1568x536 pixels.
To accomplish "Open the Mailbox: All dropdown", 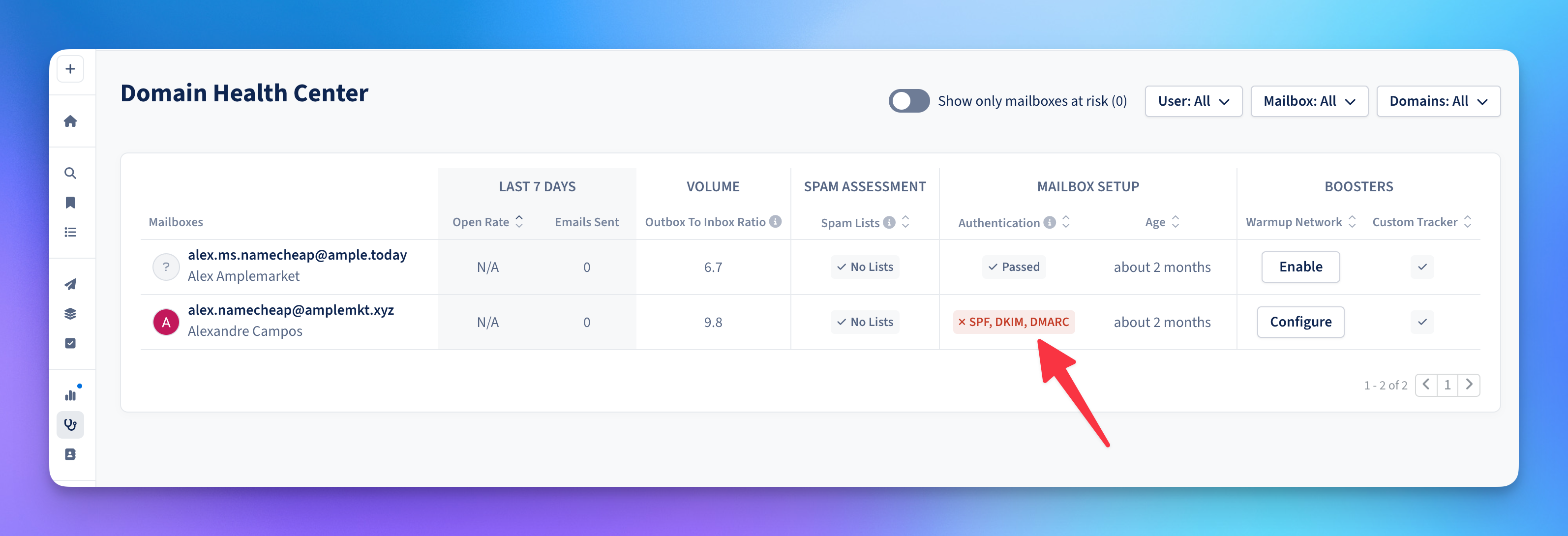I will pyautogui.click(x=1309, y=101).
